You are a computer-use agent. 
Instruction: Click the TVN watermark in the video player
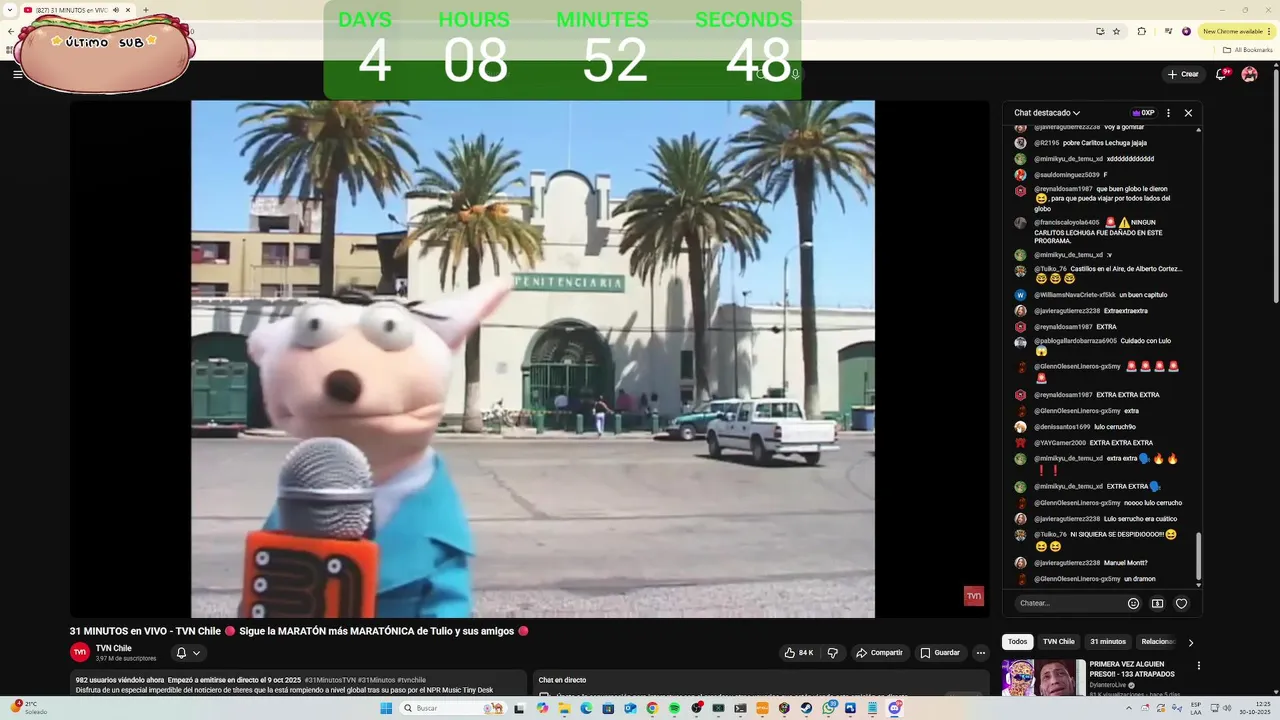click(x=973, y=596)
